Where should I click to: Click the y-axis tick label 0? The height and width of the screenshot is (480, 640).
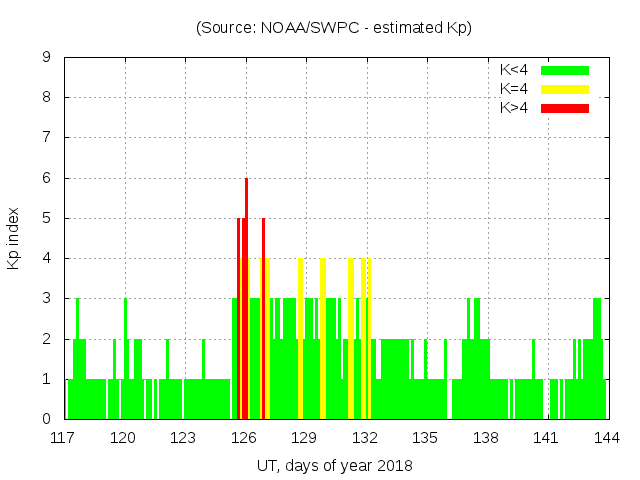tap(47, 419)
